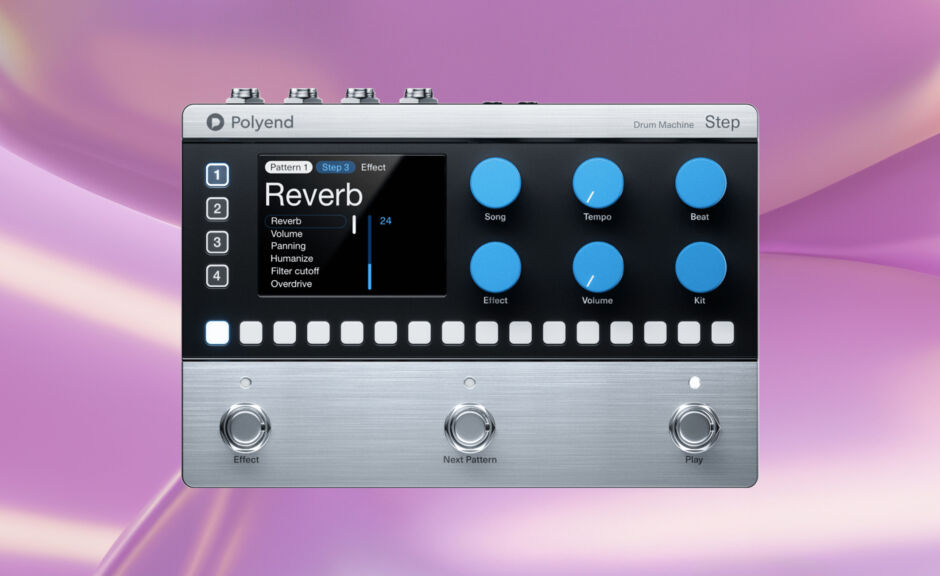The height and width of the screenshot is (576, 940).
Task: Switch to the Step 3 tab
Action: pos(336,167)
